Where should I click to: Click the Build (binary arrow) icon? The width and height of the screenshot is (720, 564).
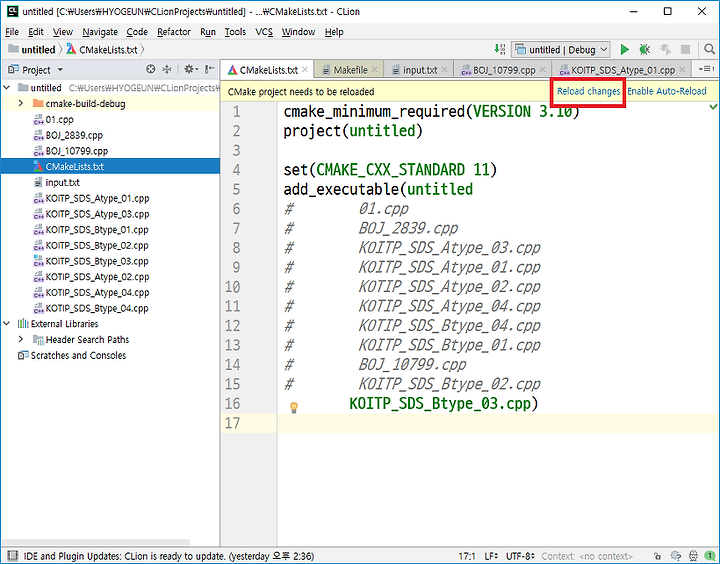500,49
